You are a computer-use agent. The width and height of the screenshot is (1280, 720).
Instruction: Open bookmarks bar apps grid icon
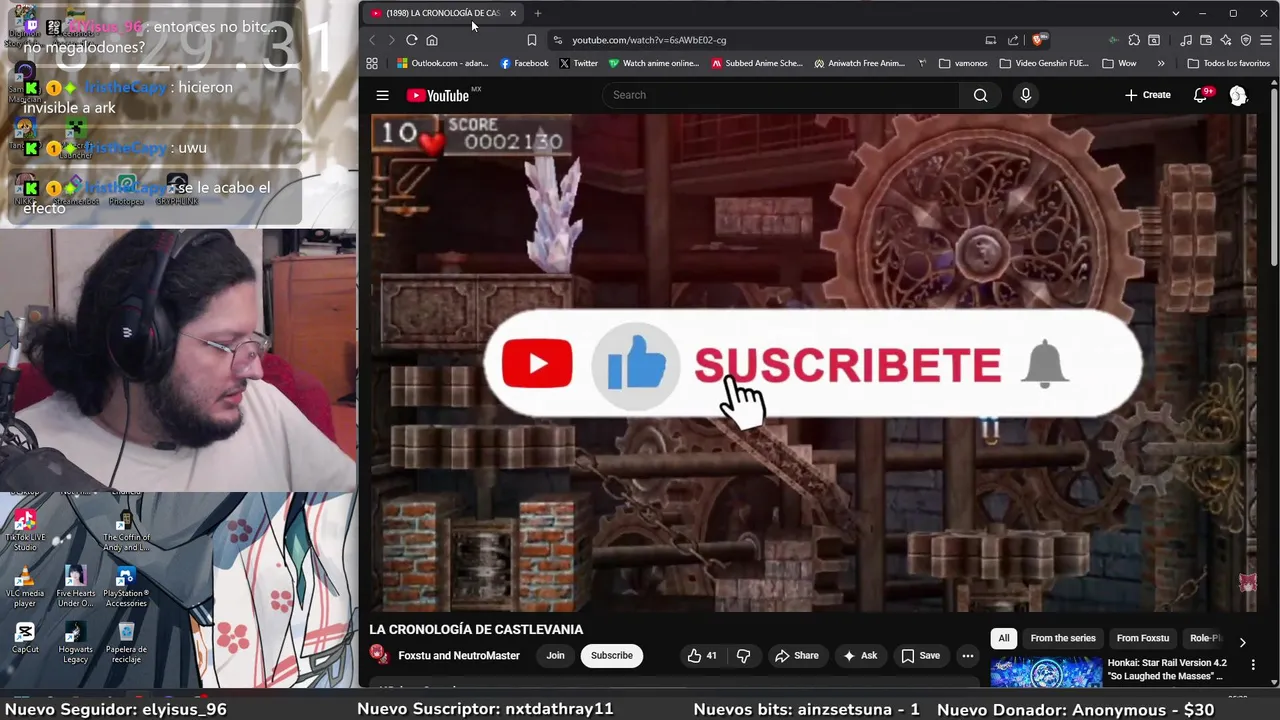point(372,63)
